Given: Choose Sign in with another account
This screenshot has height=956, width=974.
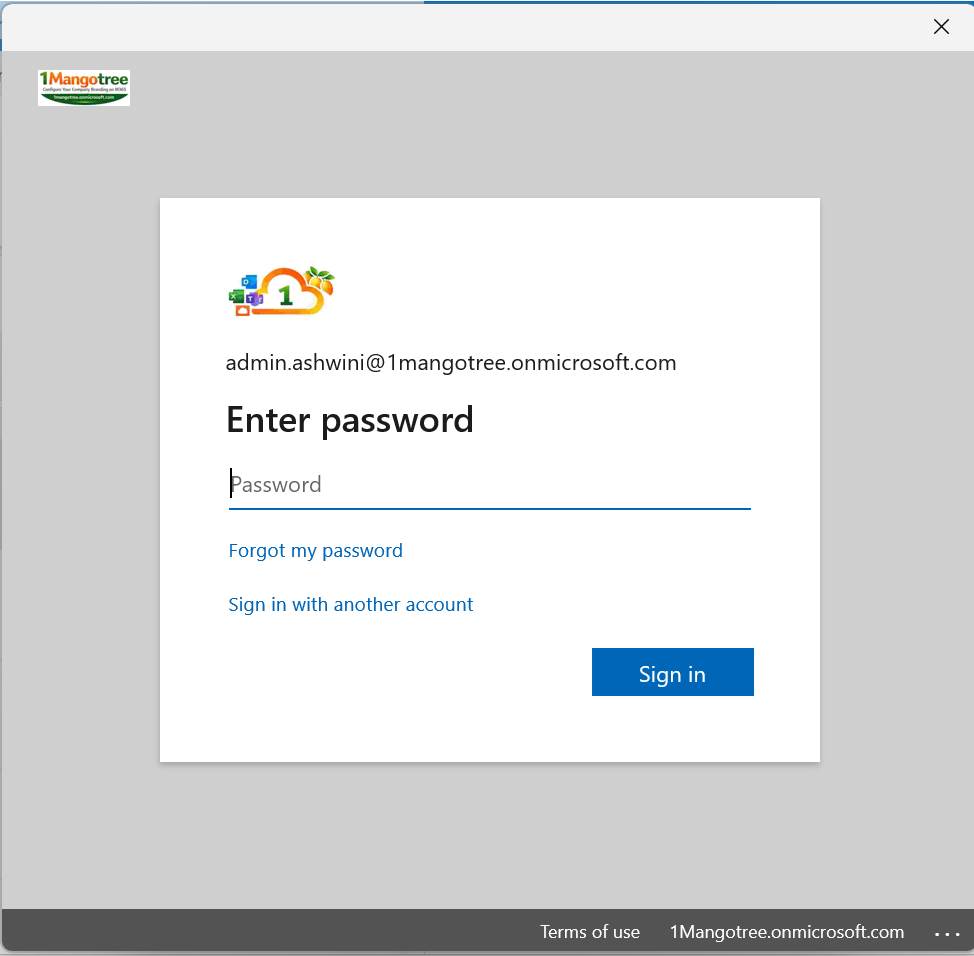Looking at the screenshot, I should point(350,605).
